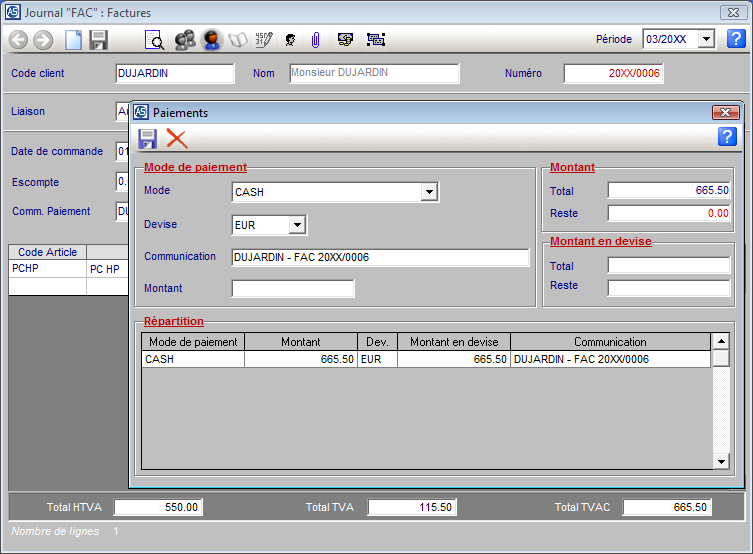Expand the Période dropdown showing 03/20XX

click(706, 39)
